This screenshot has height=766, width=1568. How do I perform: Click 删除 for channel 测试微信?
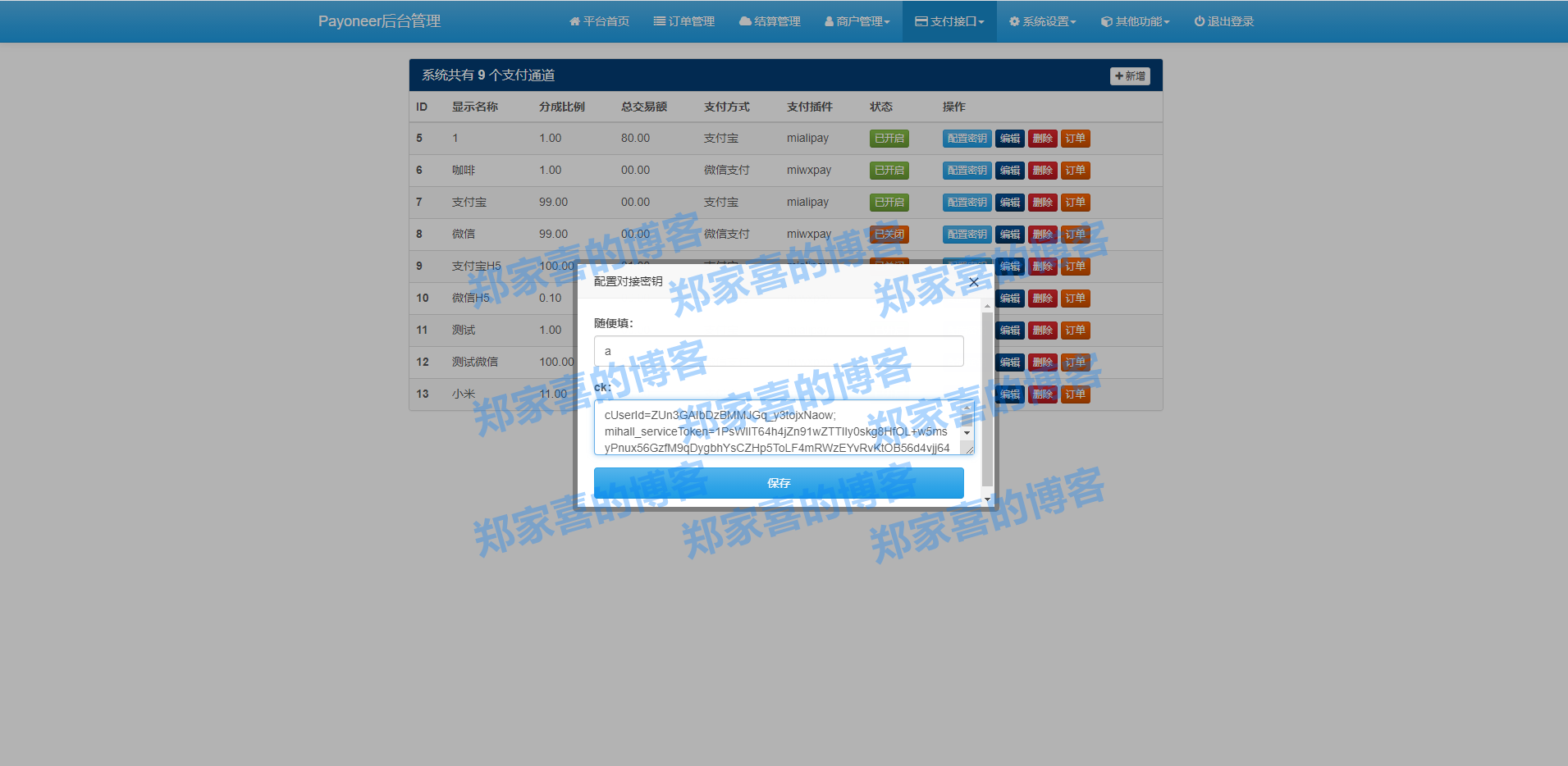[x=1042, y=362]
